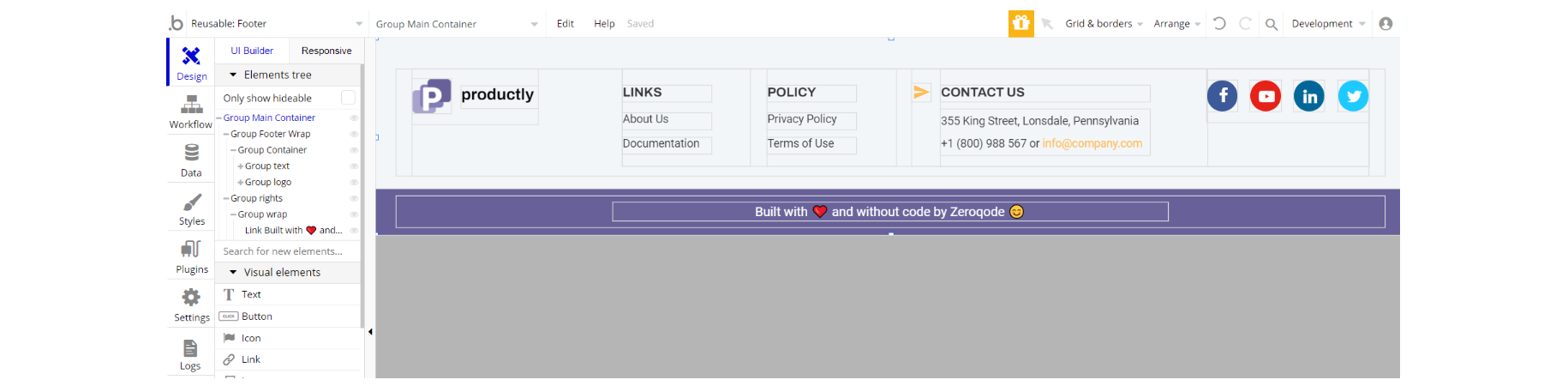This screenshot has width=1568, height=386.
Task: Click the Bubble logo icon
Action: click(x=176, y=23)
